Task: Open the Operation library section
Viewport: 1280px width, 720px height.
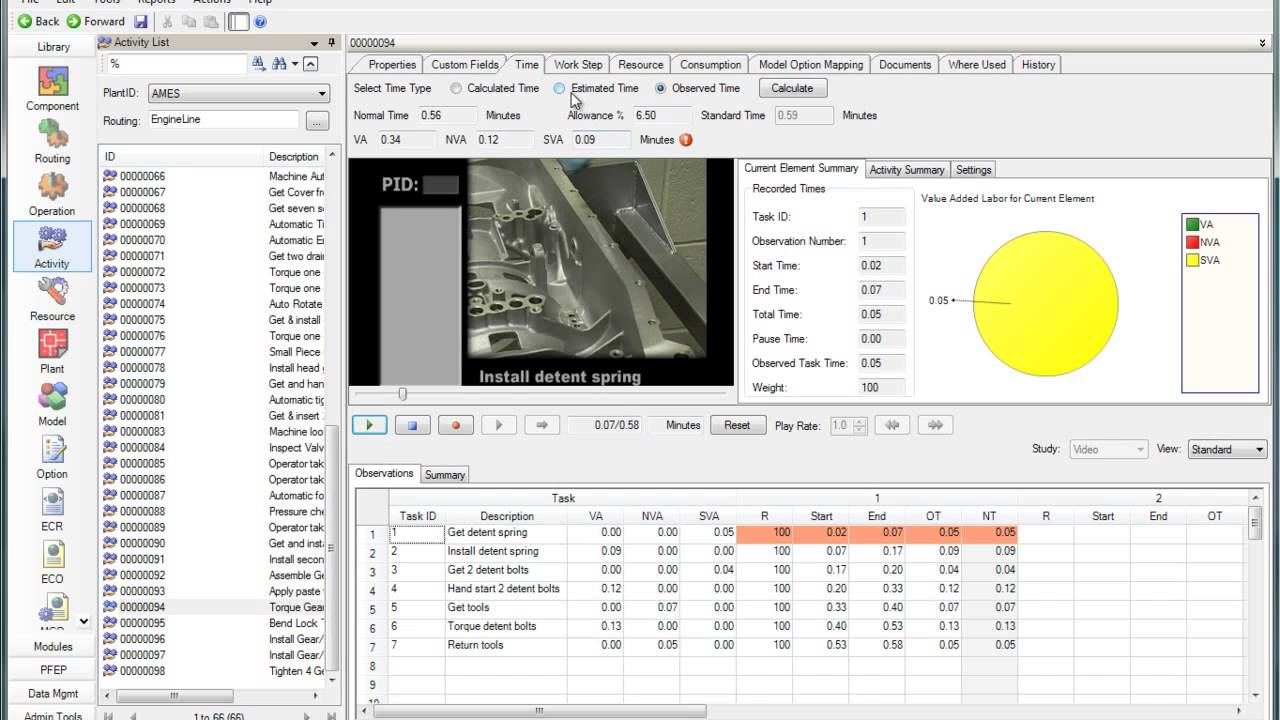Action: coord(52,194)
